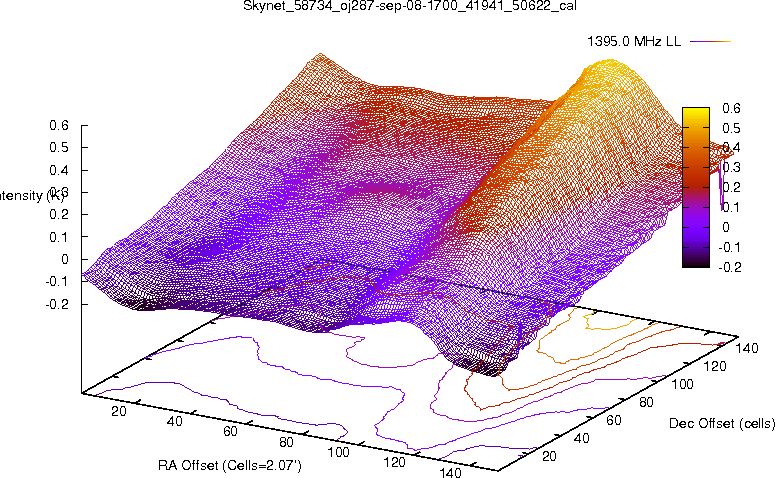Click the '20' tick on the Dec Offset axis
The image size is (775, 478).
549,456
